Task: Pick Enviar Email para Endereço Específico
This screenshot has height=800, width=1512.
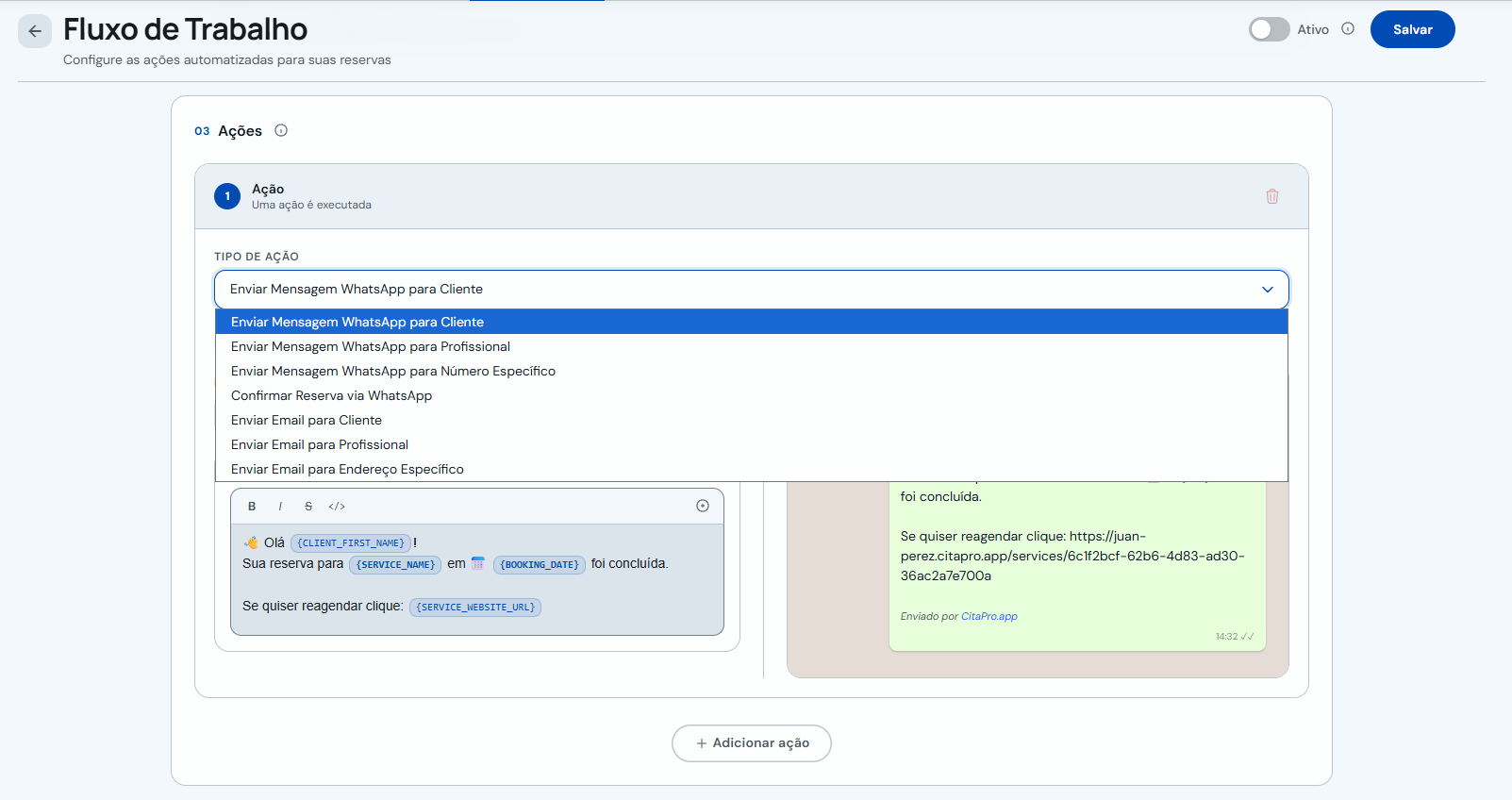Action: 752,469
